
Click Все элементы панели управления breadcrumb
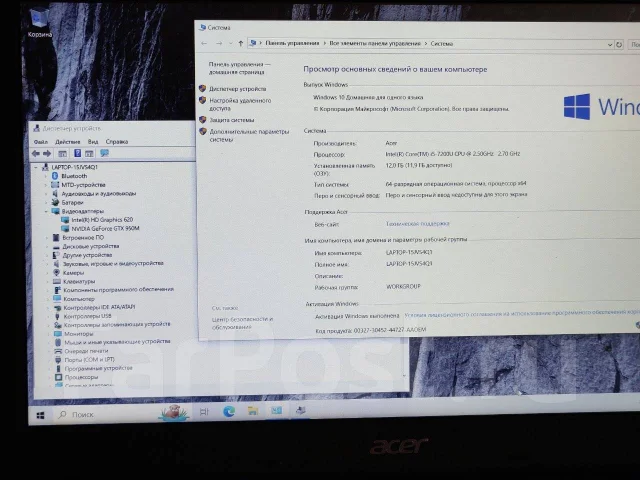pos(375,43)
